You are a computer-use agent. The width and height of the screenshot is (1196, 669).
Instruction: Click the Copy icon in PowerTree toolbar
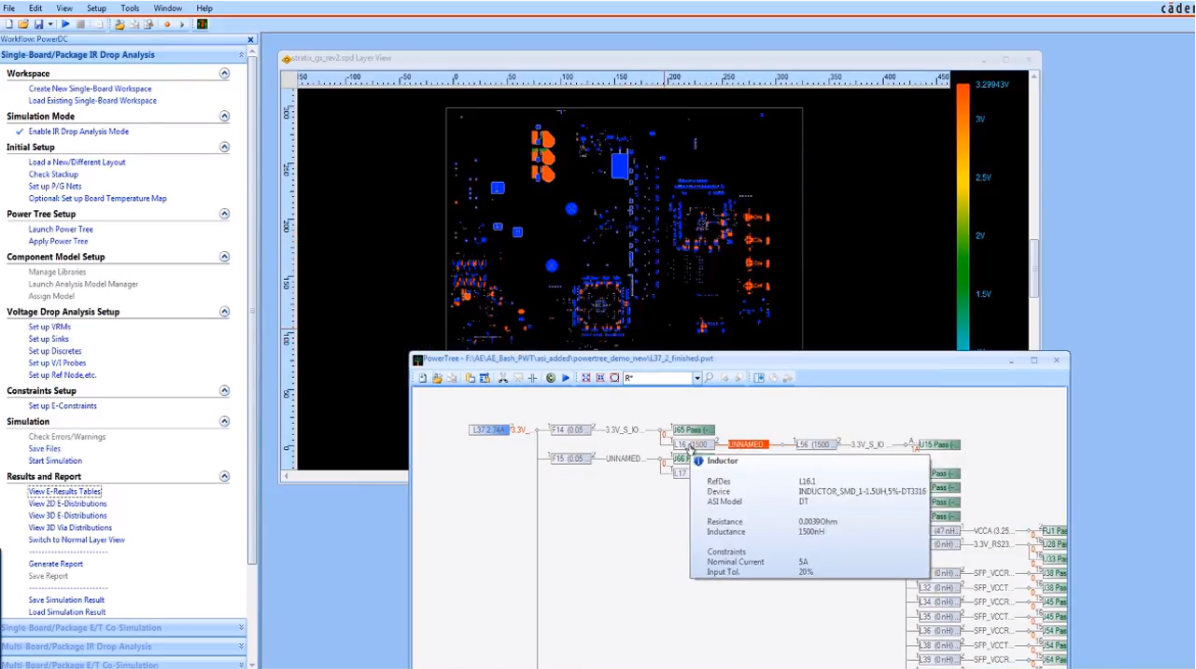click(470, 378)
